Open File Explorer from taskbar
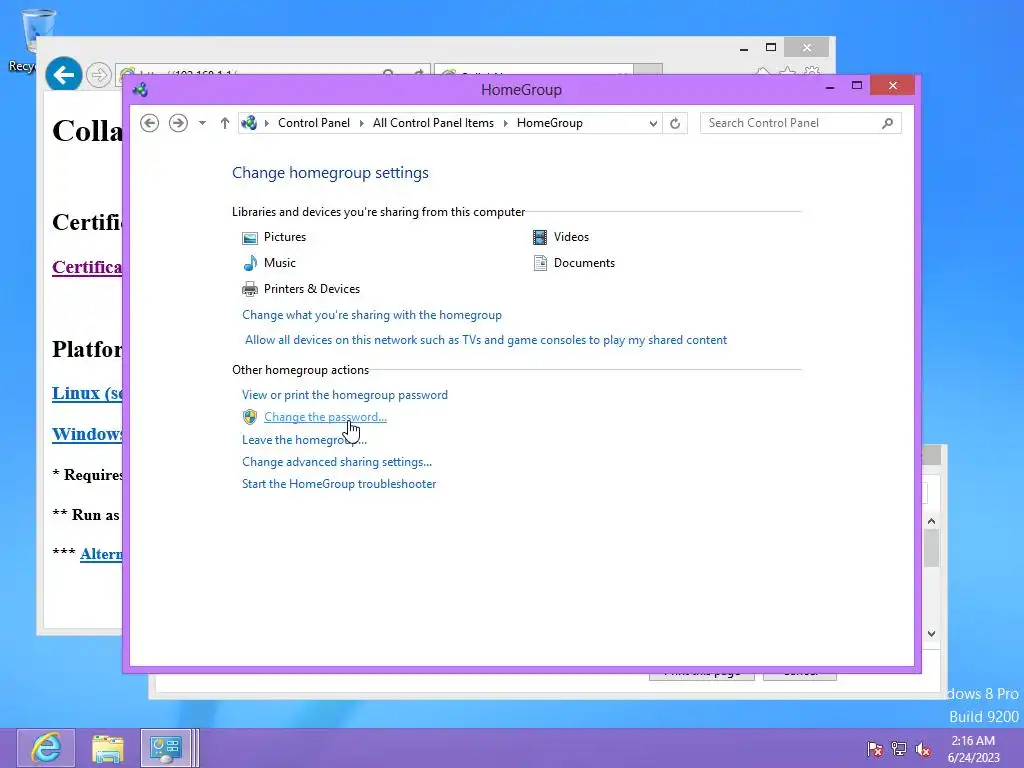The height and width of the screenshot is (768, 1024). click(x=108, y=748)
